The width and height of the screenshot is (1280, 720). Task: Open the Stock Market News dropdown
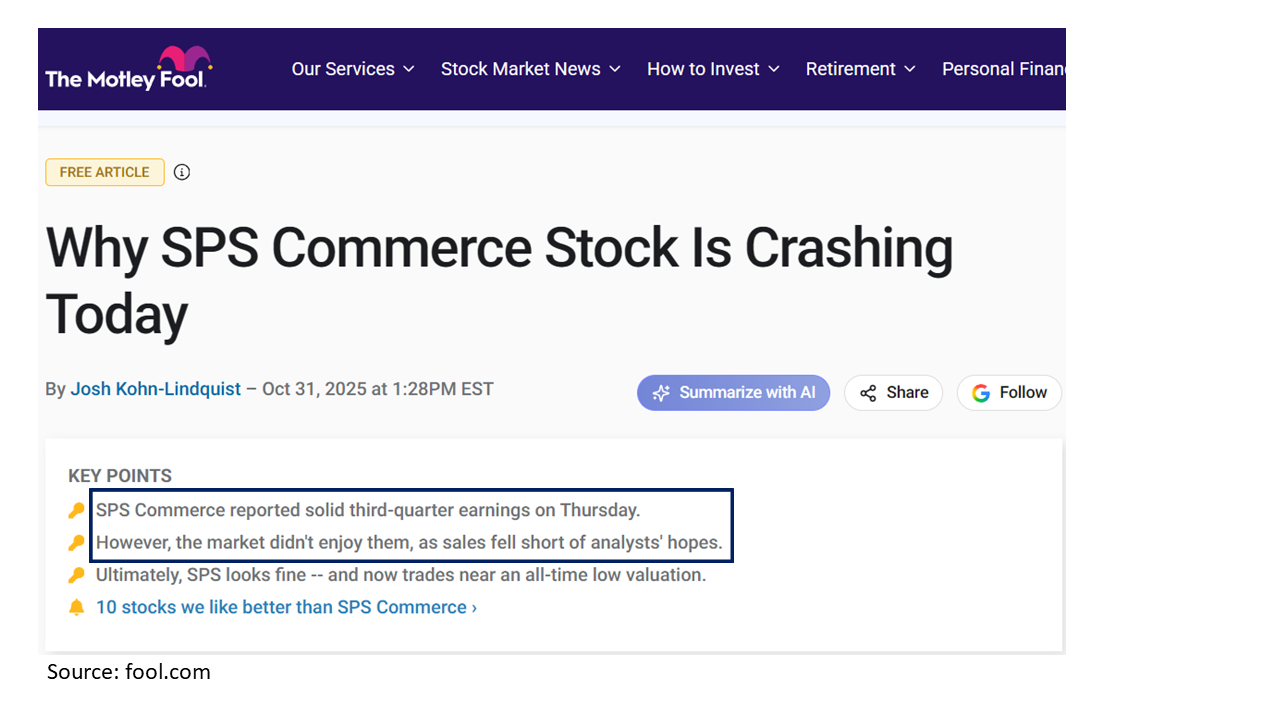tap(531, 69)
